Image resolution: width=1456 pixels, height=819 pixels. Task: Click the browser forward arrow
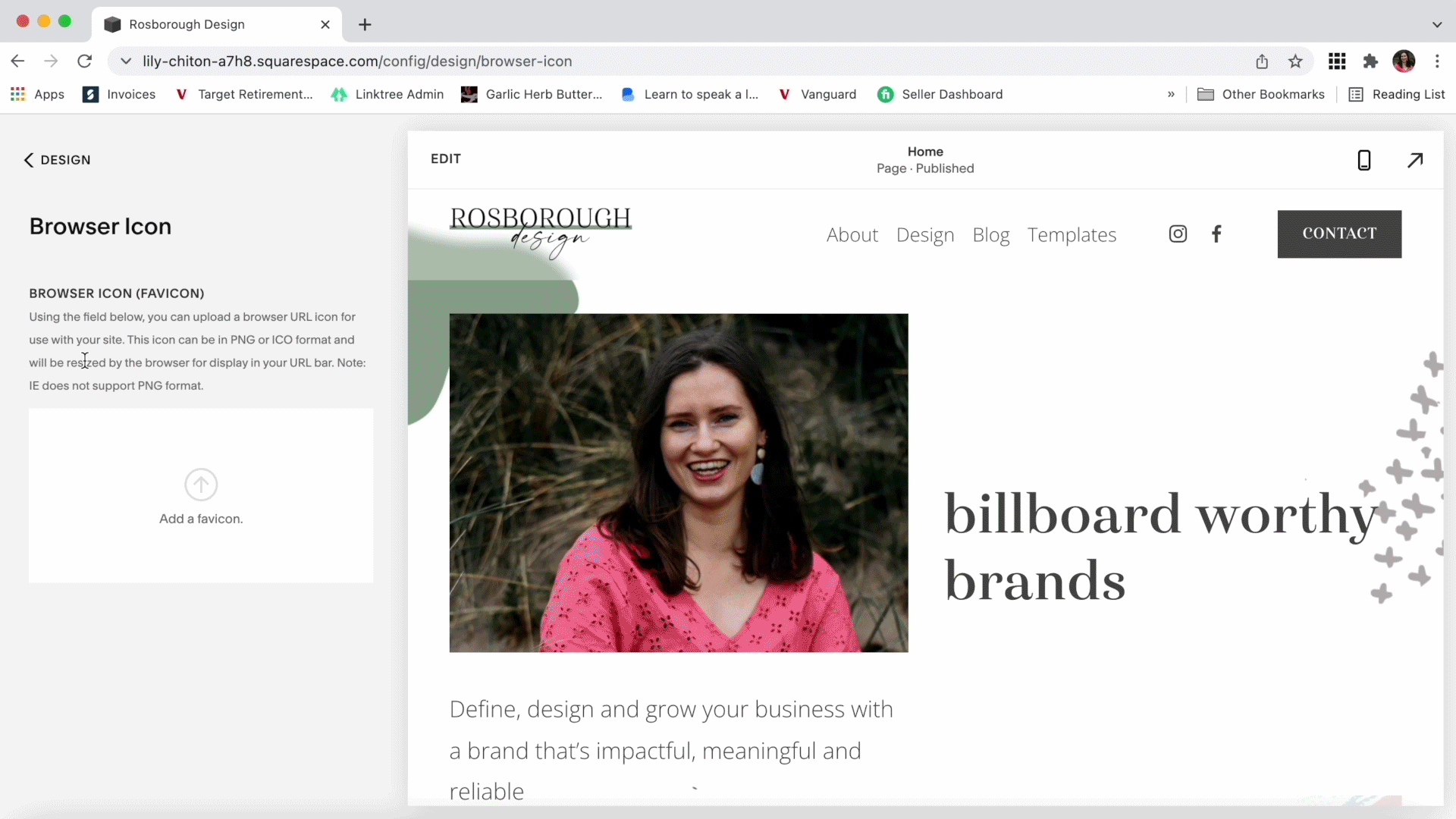point(51,61)
